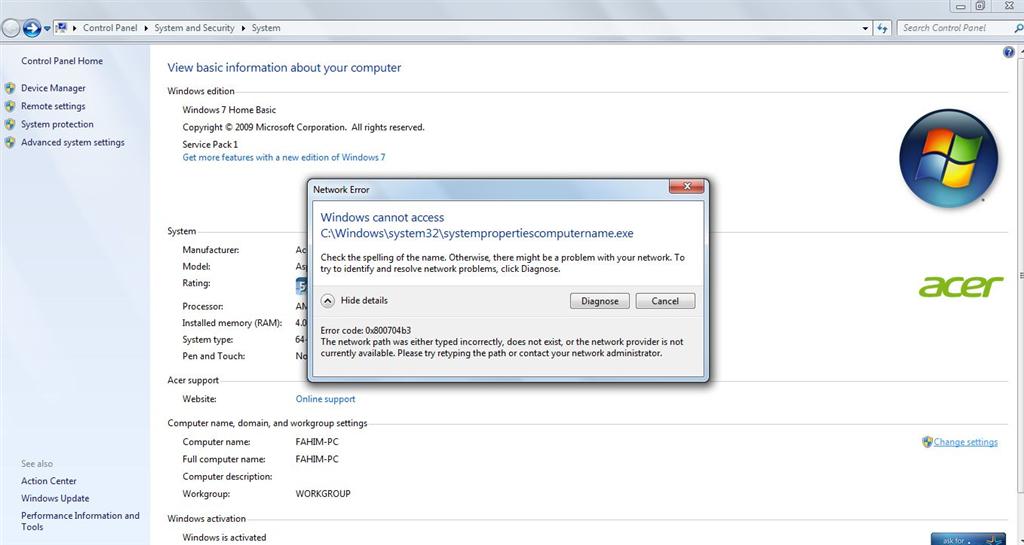Open Action Center under See also
This screenshot has height=545, width=1024.
48,481
